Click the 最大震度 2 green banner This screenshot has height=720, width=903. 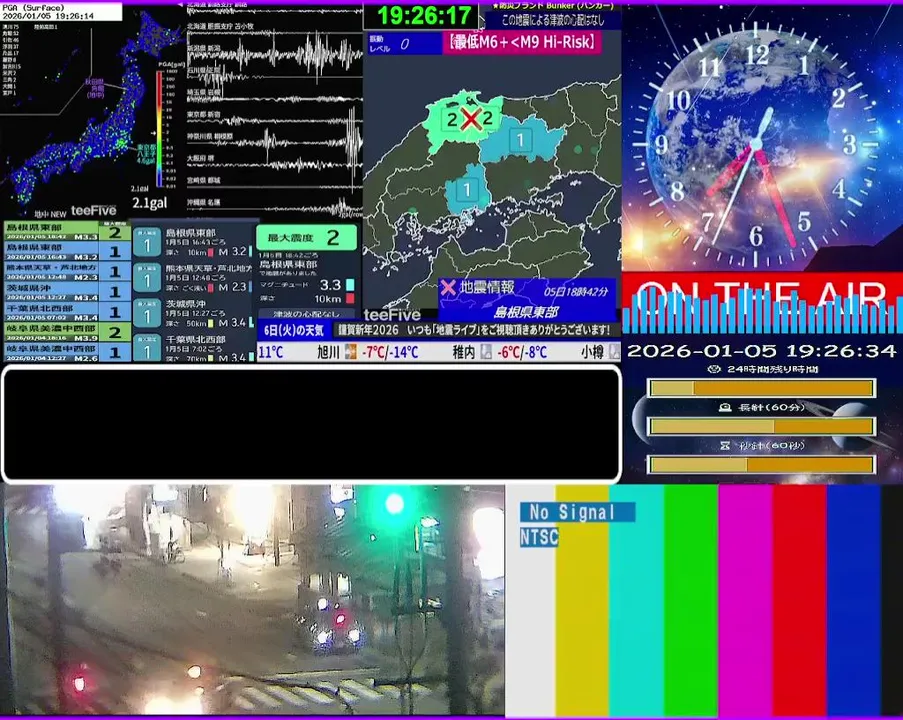[306, 237]
